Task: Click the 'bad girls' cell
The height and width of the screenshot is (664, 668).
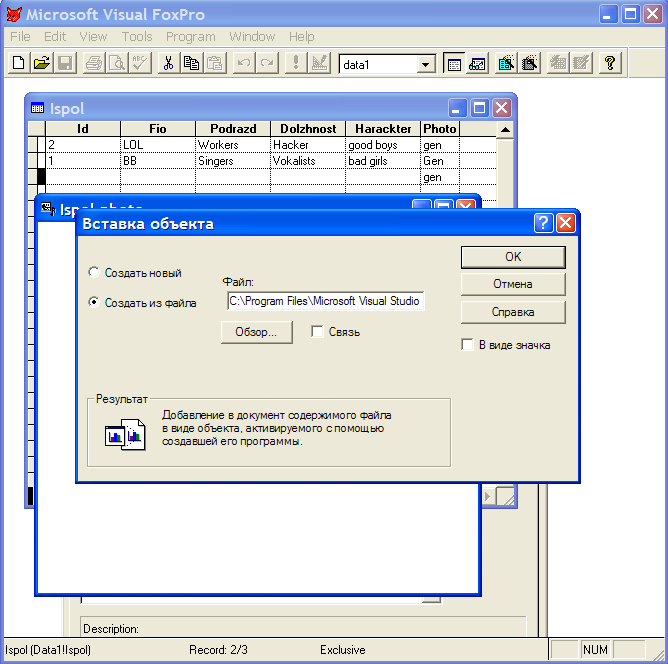Action: coord(383,161)
